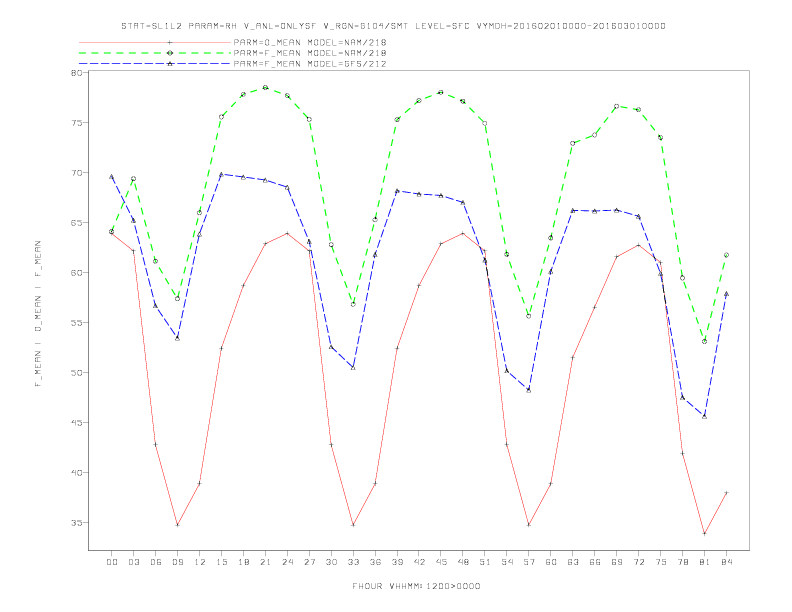Click y-axis tick value 40
Image resolution: width=792 pixels, height=612 pixels.
pyautogui.click(x=77, y=473)
